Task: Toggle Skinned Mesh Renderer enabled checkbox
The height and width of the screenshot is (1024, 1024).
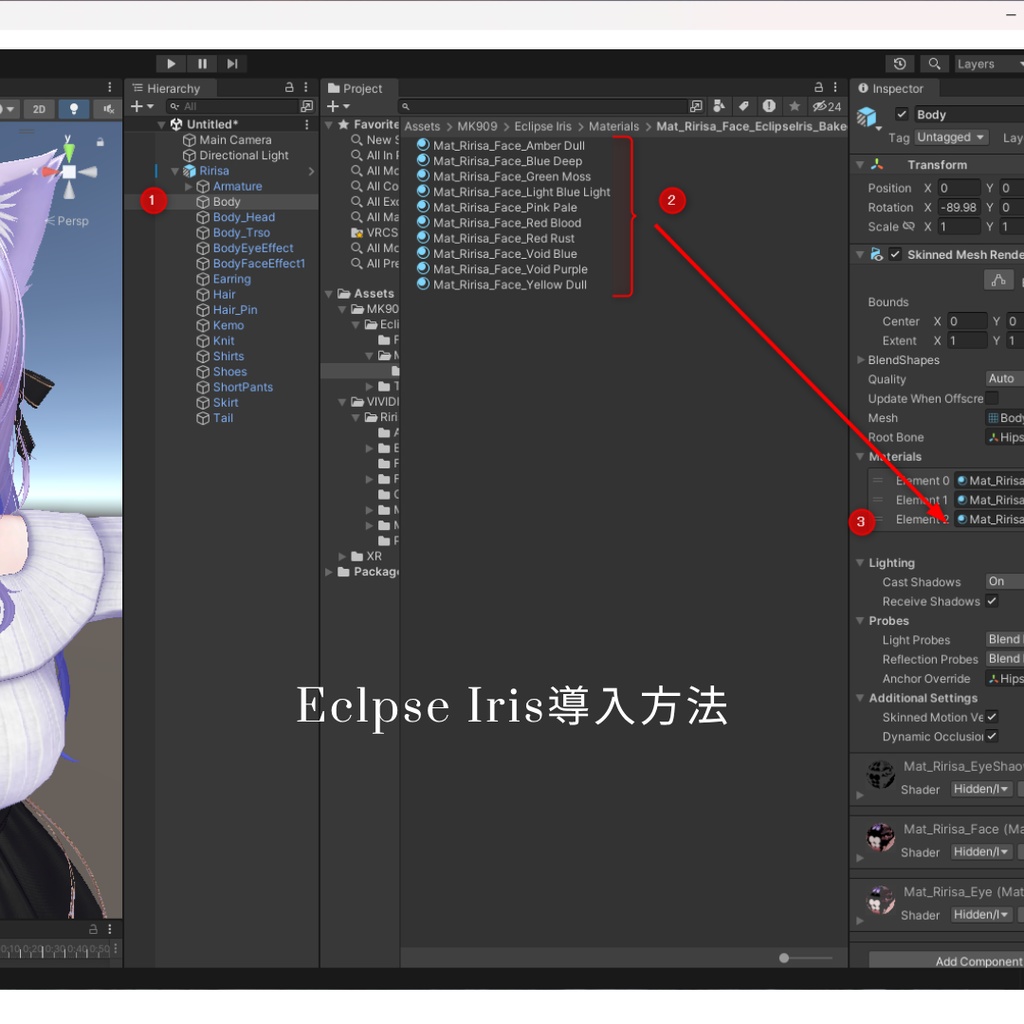Action: [x=895, y=255]
